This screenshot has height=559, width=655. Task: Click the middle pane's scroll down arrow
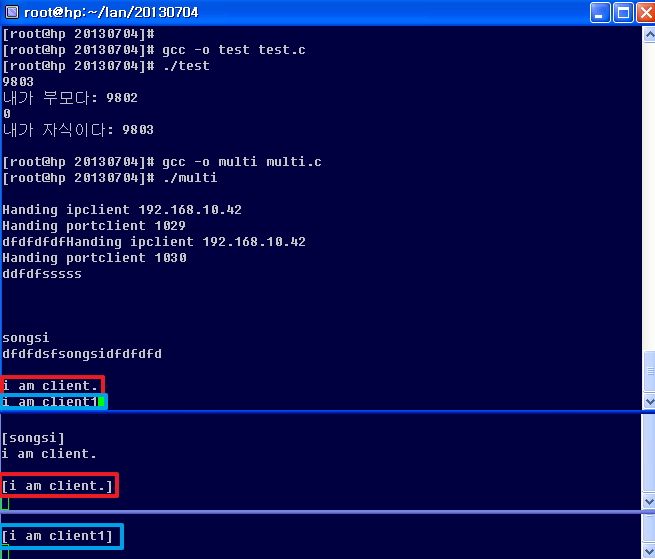click(649, 501)
